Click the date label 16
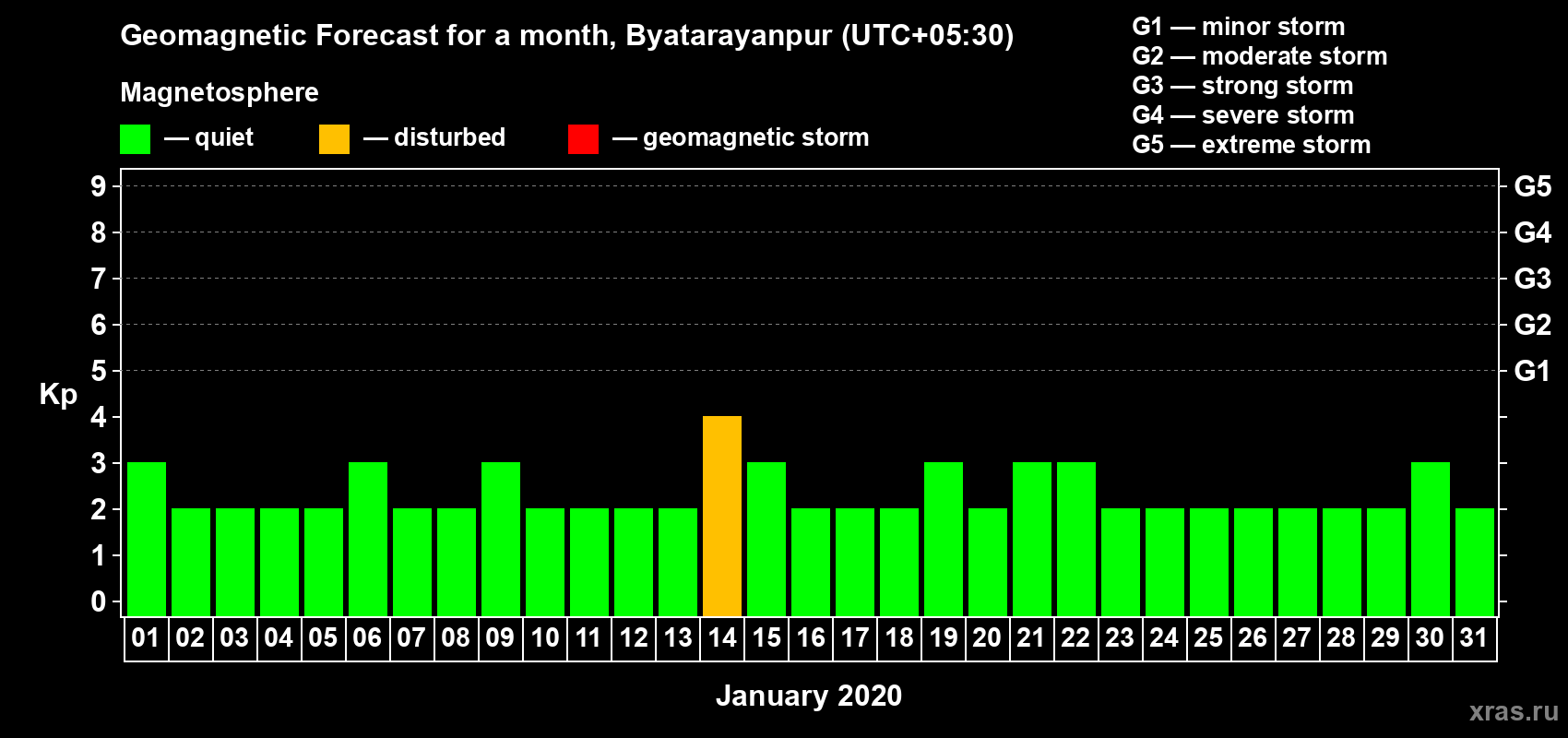 pyautogui.click(x=810, y=637)
